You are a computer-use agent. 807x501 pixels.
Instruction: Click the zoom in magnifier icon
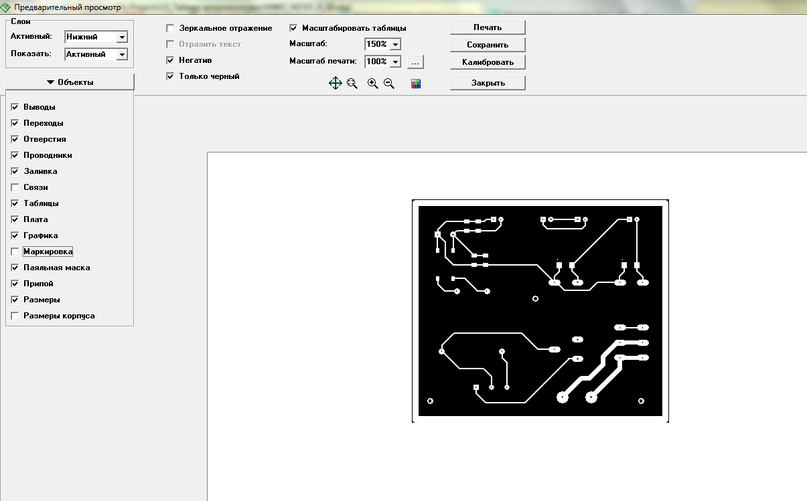(373, 83)
